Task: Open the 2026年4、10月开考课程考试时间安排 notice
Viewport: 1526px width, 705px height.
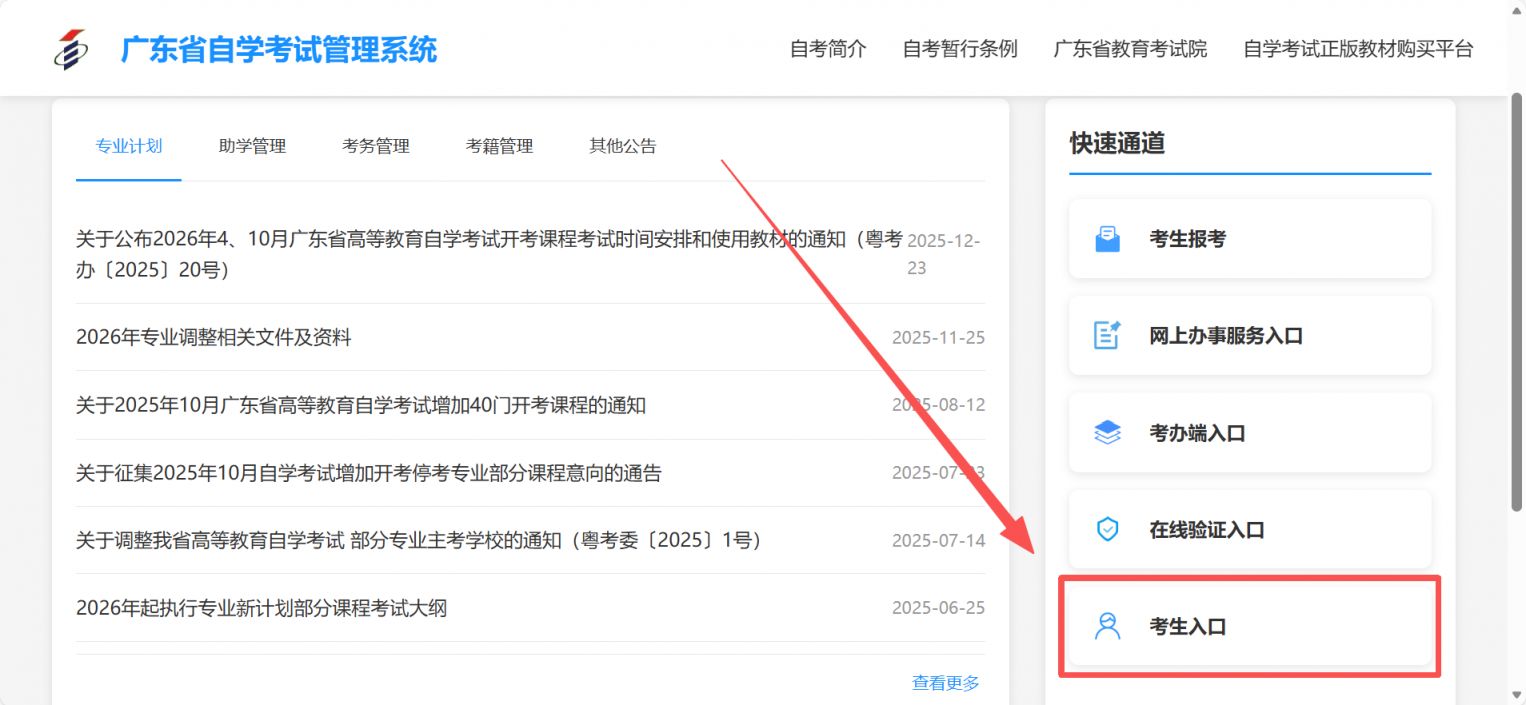Action: [490, 254]
